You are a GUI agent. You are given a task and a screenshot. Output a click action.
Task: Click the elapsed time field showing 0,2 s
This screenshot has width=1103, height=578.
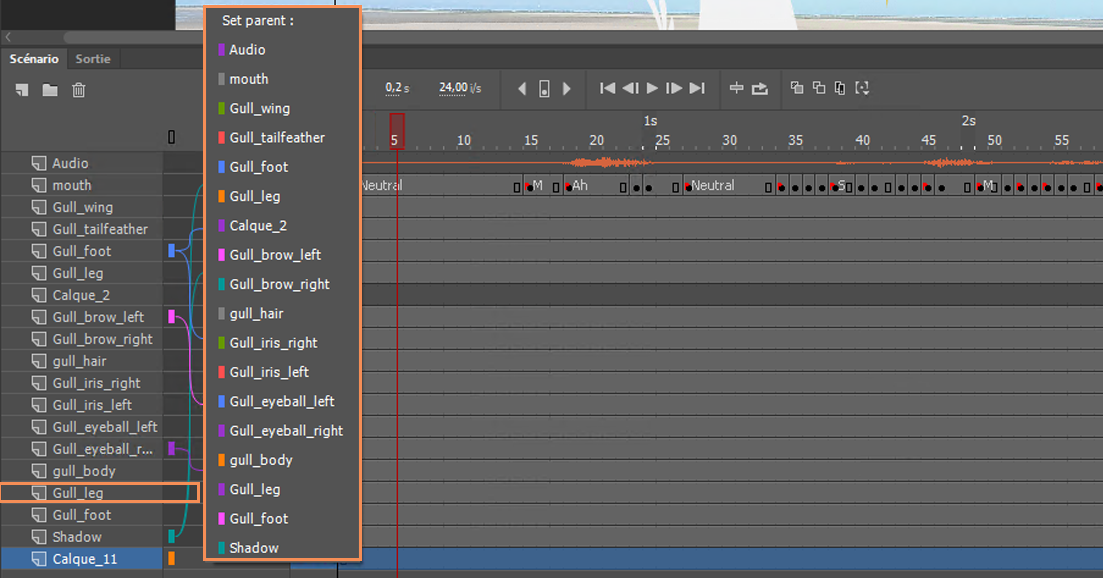(397, 88)
